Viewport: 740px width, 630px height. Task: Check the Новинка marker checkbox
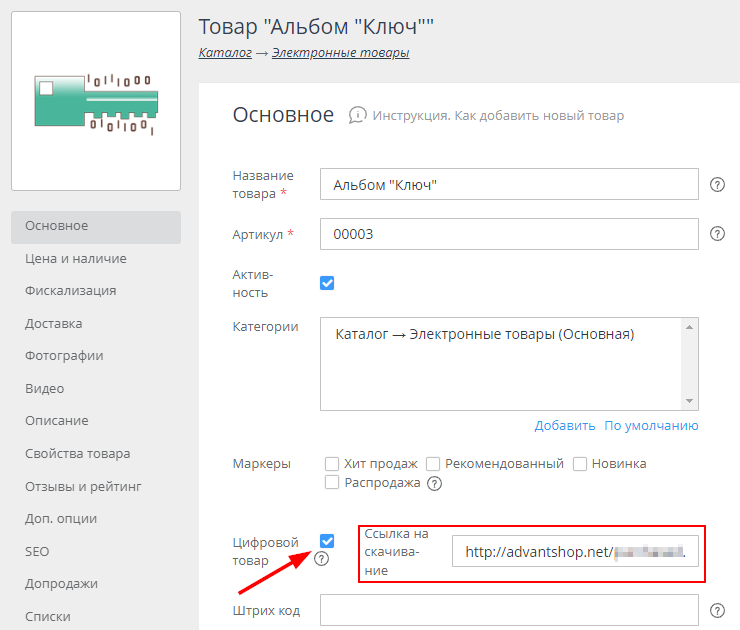coord(580,464)
